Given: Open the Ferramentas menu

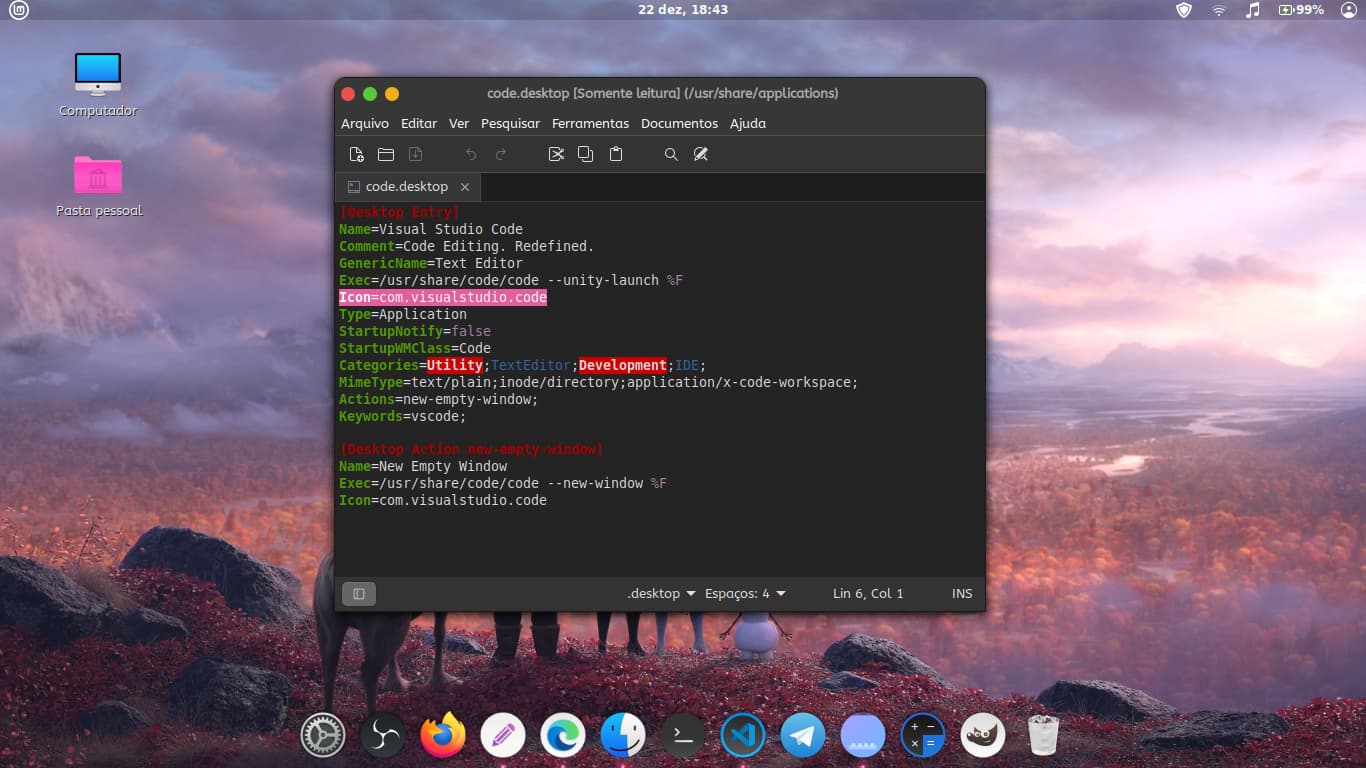Looking at the screenshot, I should coord(590,124).
